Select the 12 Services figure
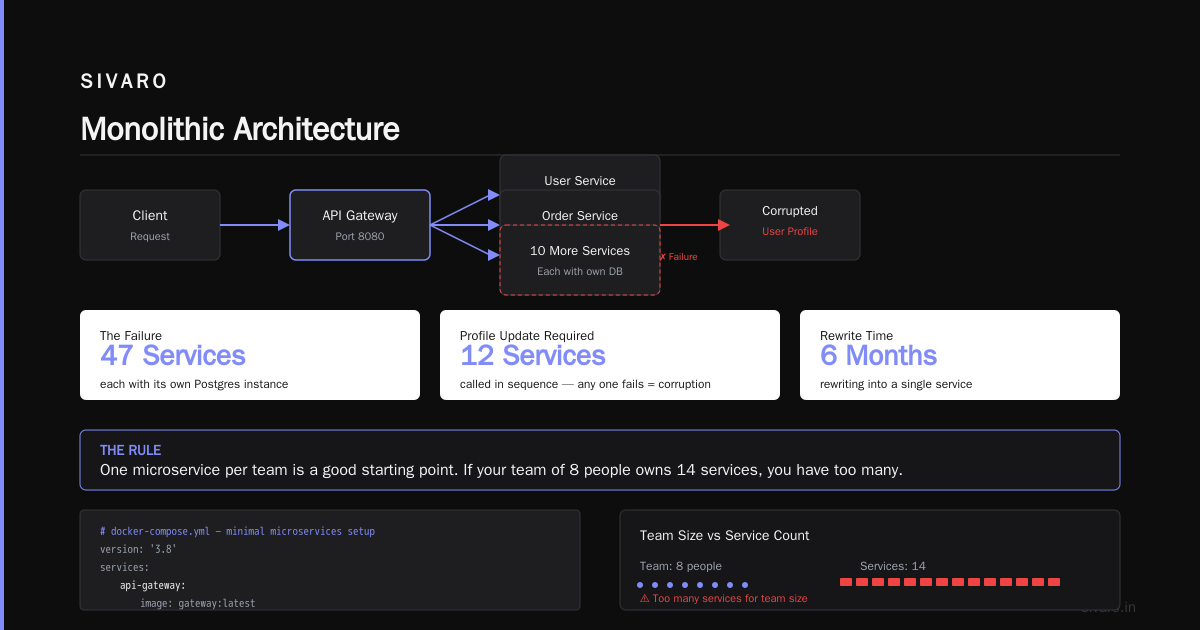The height and width of the screenshot is (630, 1200). (533, 356)
